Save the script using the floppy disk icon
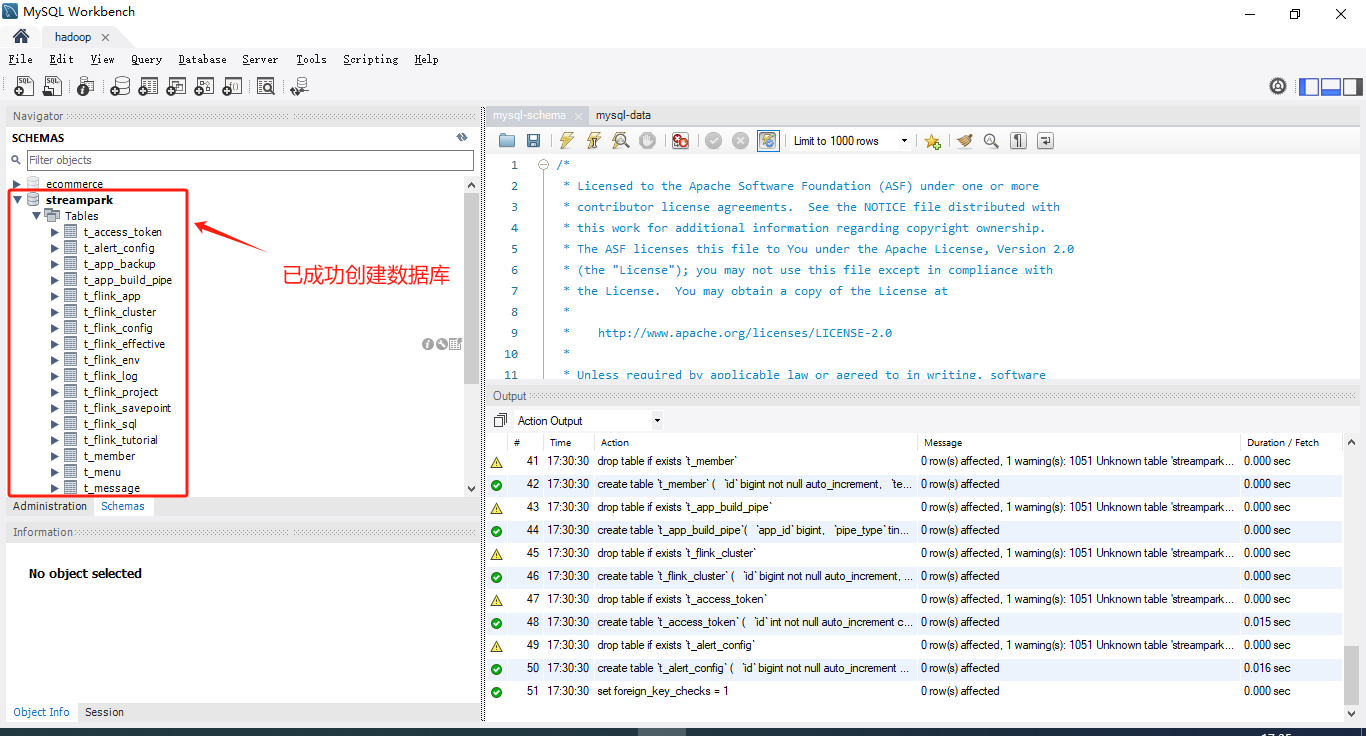1366x736 pixels. click(x=534, y=141)
